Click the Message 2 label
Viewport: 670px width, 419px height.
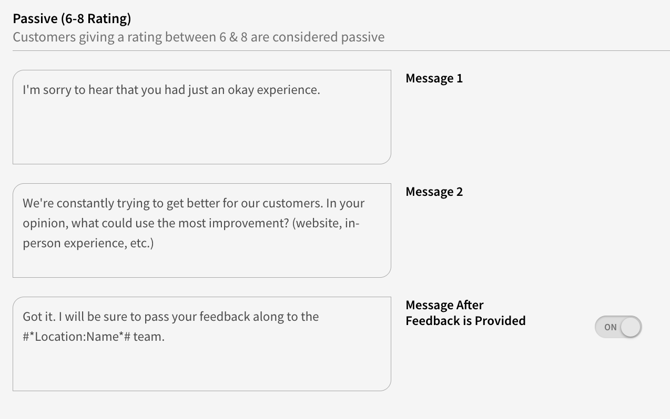click(434, 191)
